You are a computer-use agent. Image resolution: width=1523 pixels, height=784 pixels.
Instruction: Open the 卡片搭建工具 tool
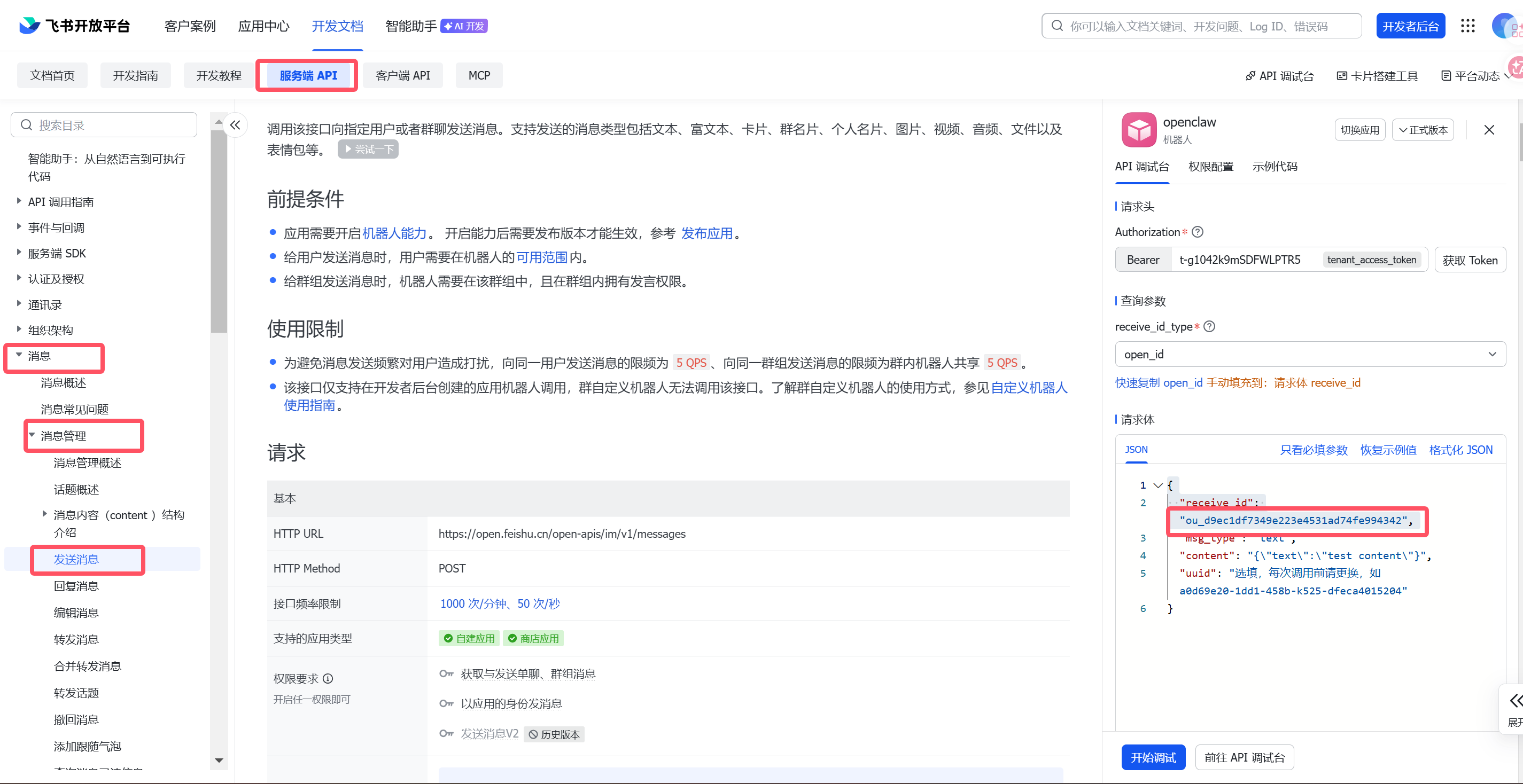point(1377,75)
